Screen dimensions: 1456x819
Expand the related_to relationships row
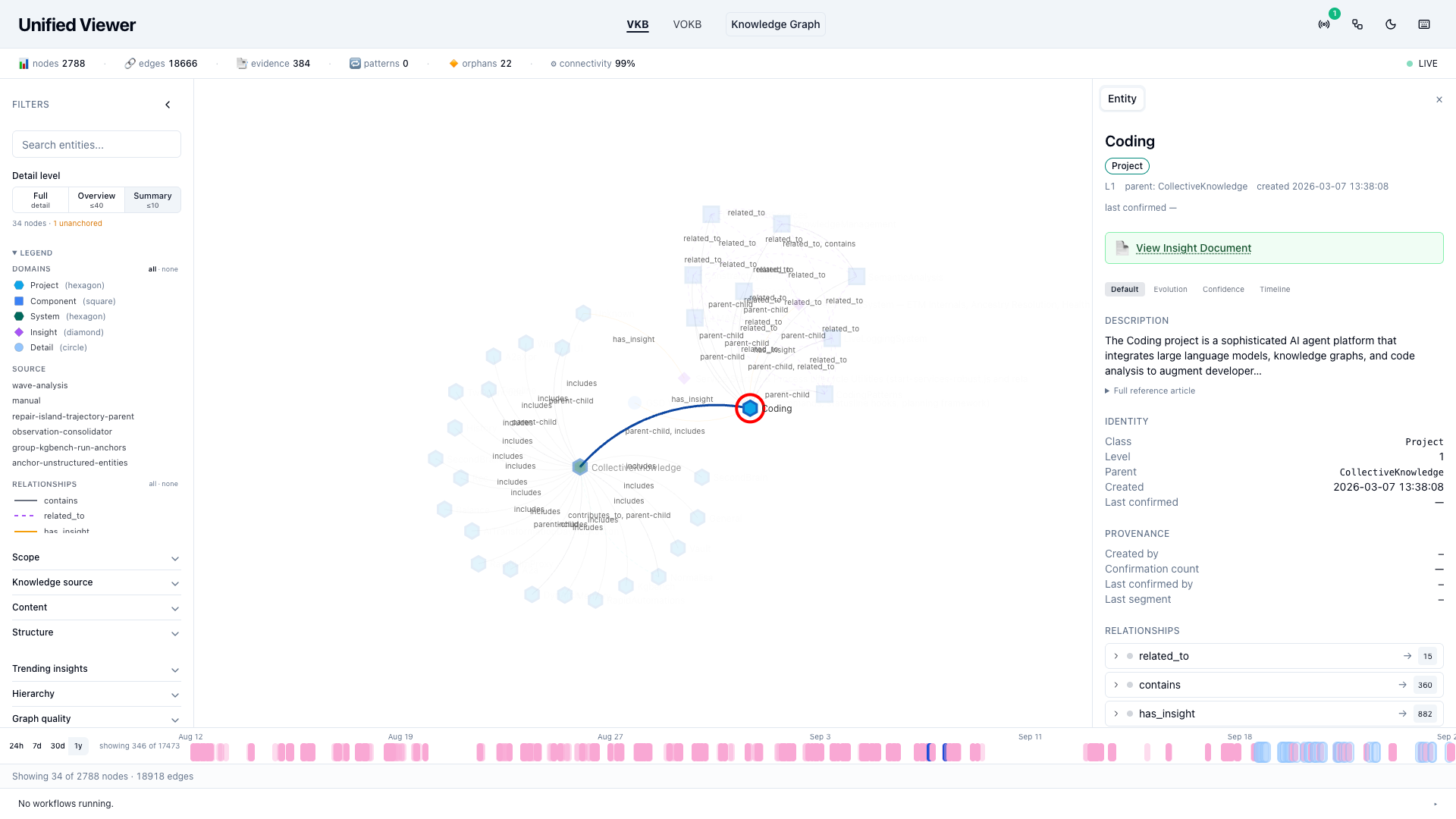1274,656
